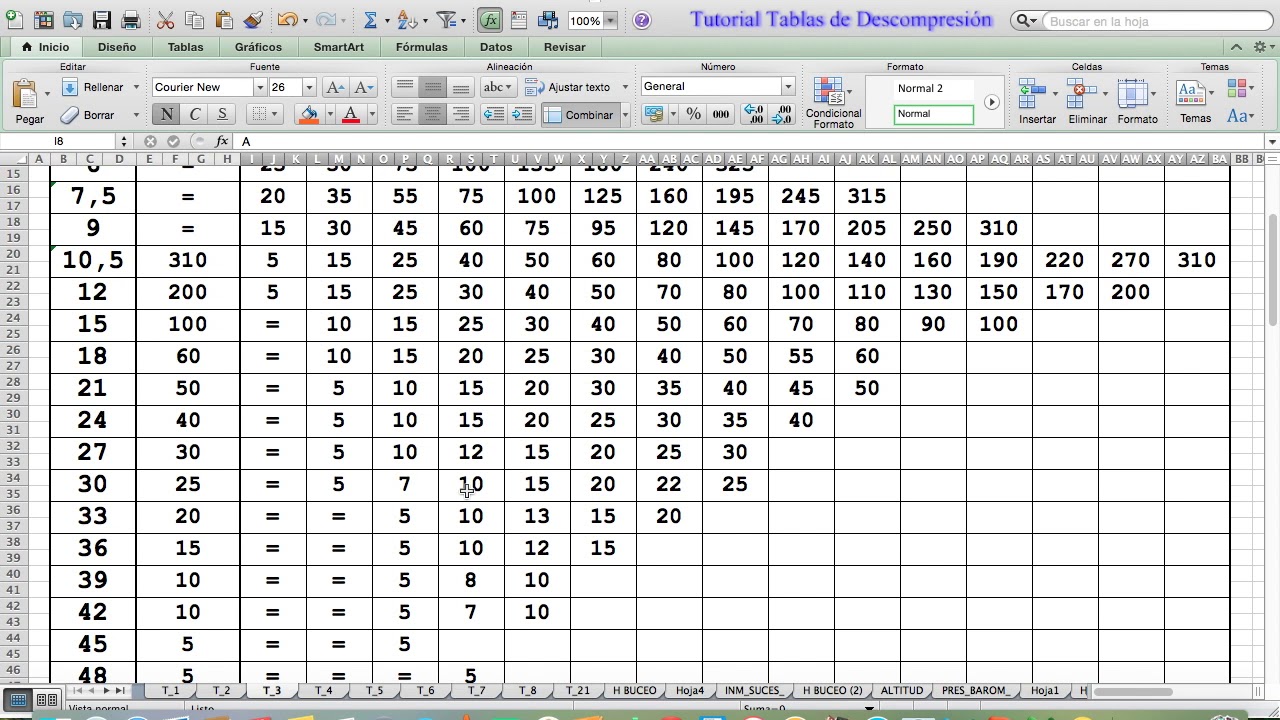Click the Combinar button

[x=580, y=115]
